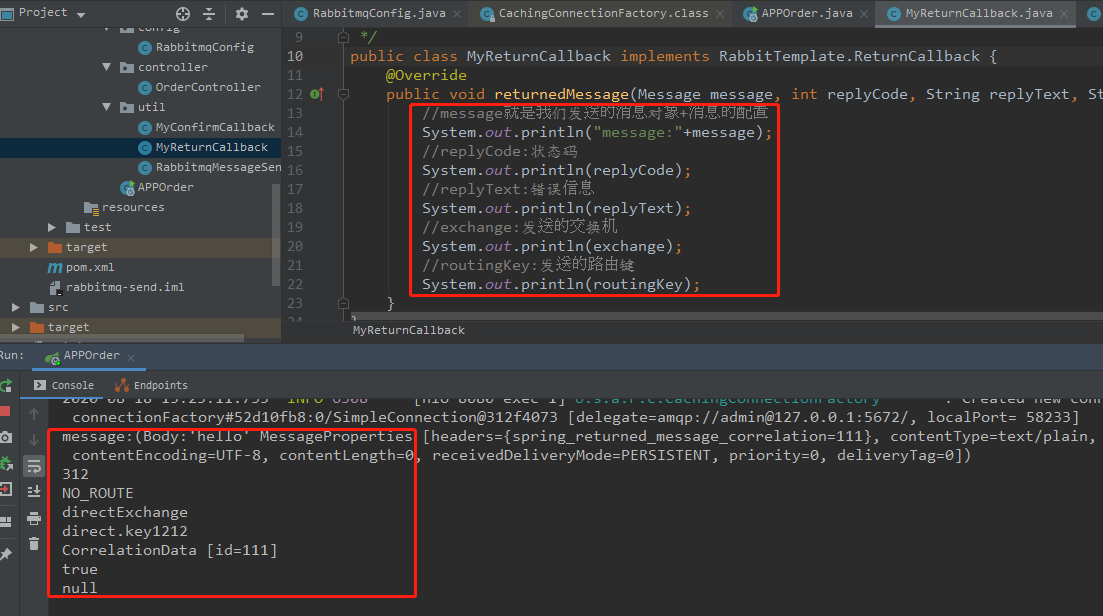Hide the Project panel with minimize icon

pos(266,14)
